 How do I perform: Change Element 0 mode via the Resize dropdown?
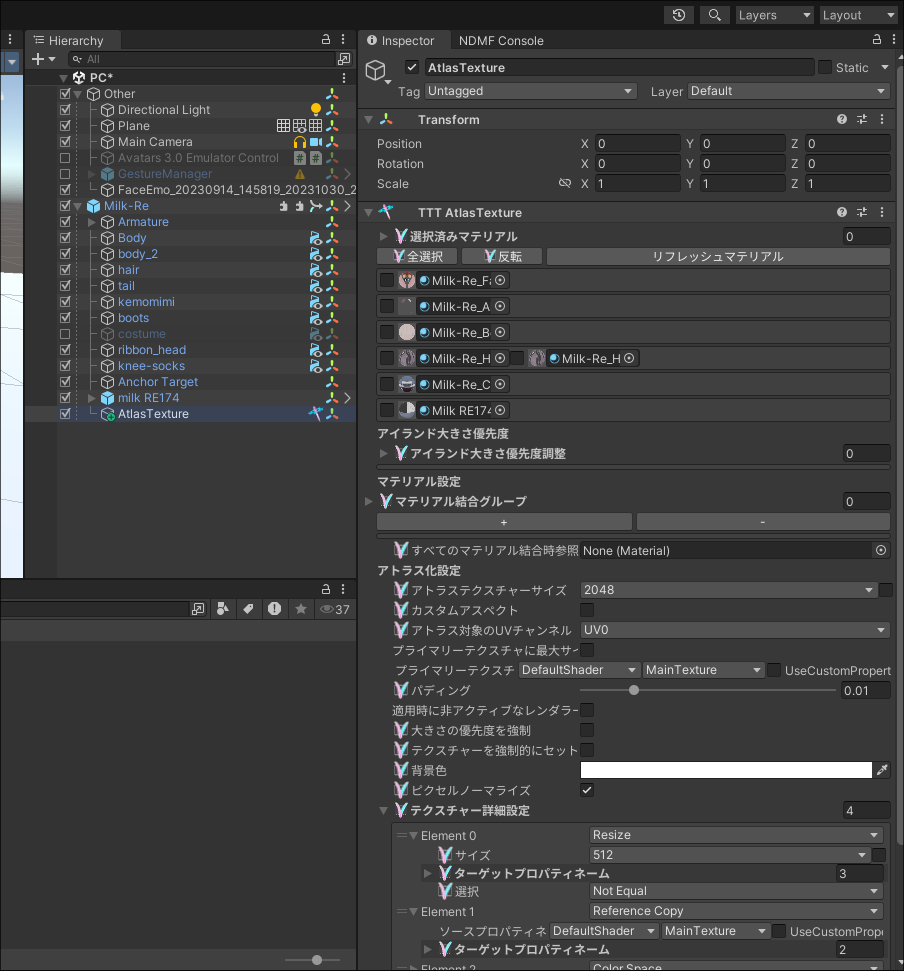click(736, 834)
